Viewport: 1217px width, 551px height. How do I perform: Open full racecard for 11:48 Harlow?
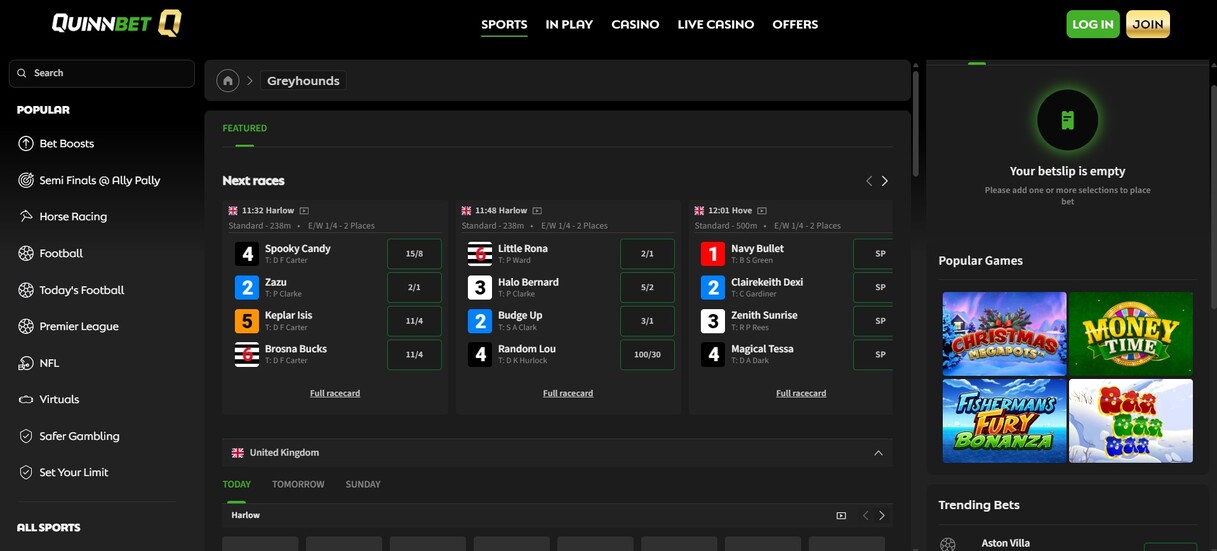(x=568, y=393)
